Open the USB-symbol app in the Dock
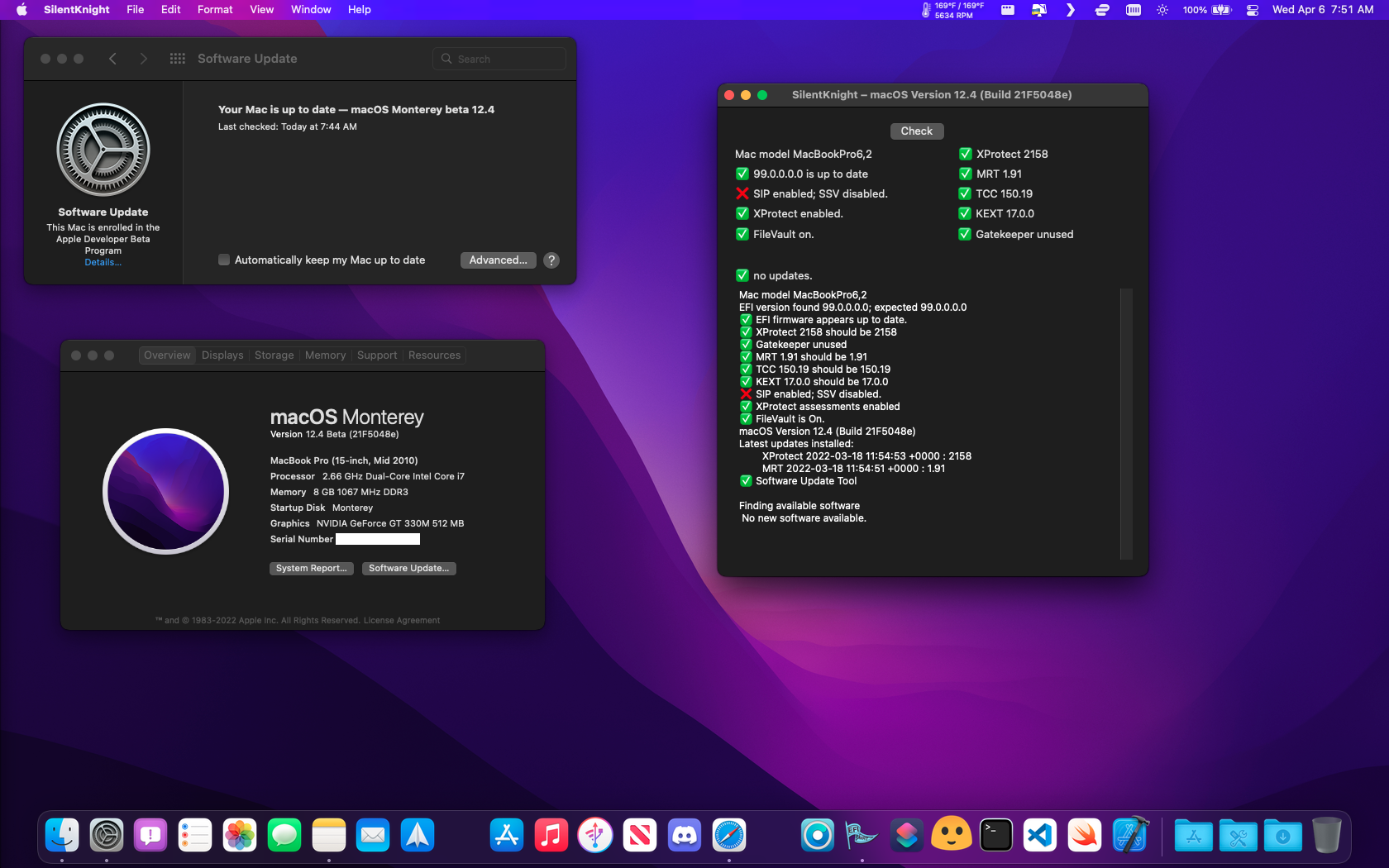 595,835
